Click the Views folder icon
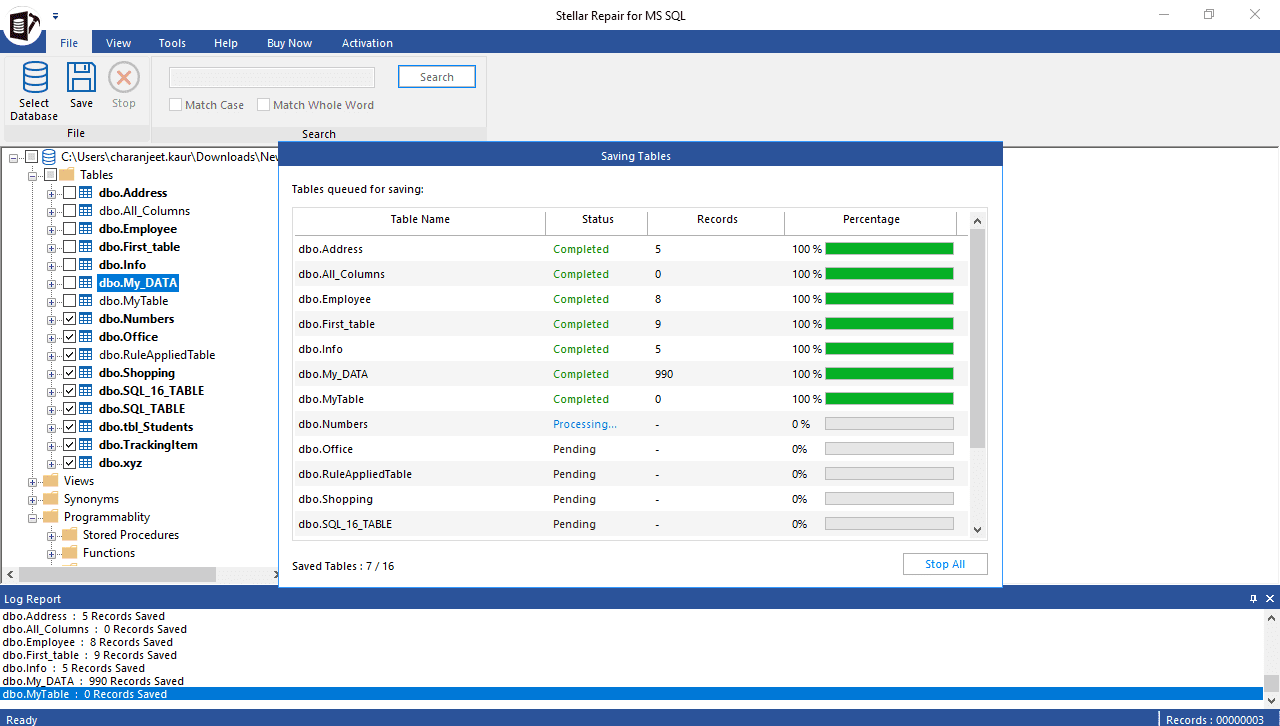This screenshot has height=726, width=1280. pos(50,481)
